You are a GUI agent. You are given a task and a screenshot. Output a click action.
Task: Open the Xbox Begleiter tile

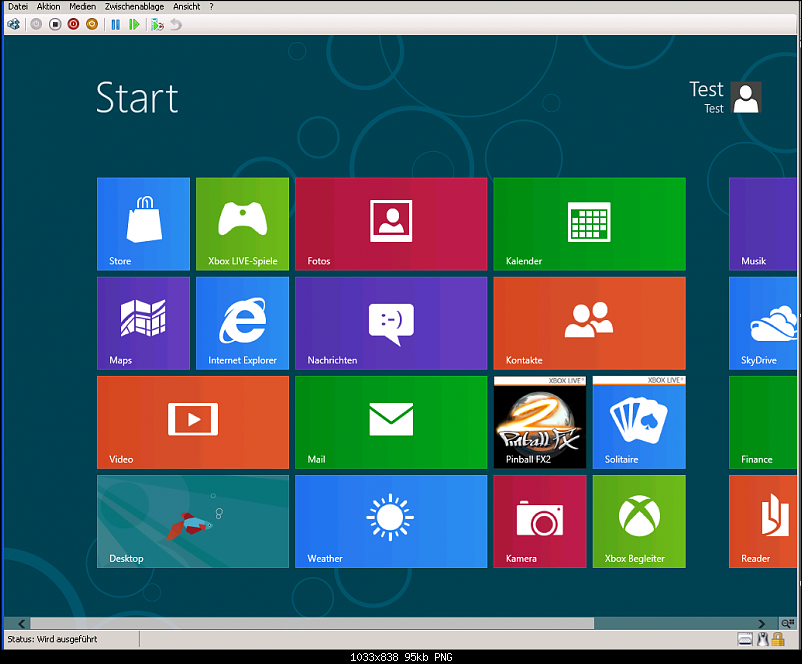pyautogui.click(x=639, y=521)
